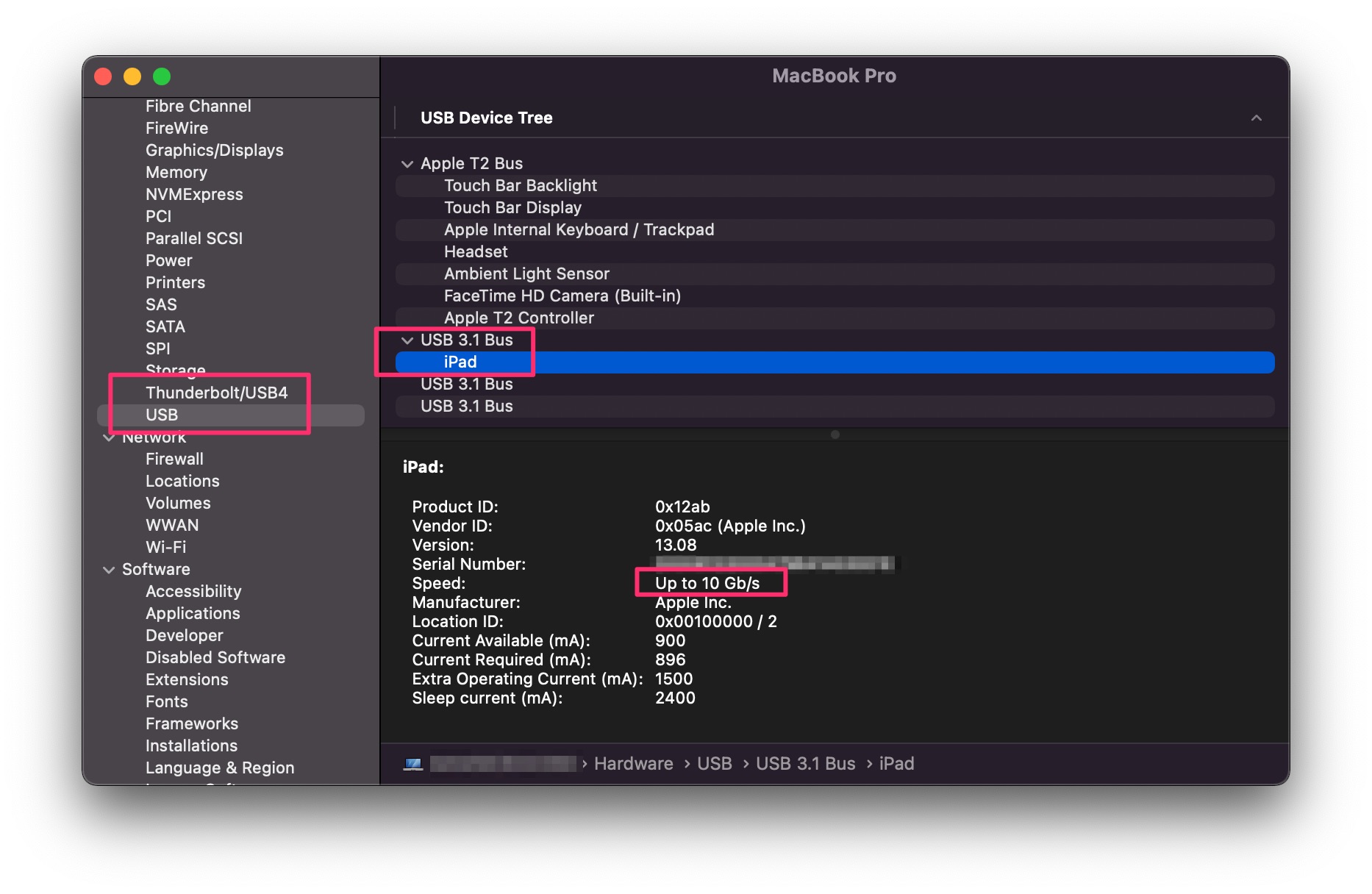Click the red close window button
Image resolution: width=1372 pixels, height=894 pixels.
103,76
